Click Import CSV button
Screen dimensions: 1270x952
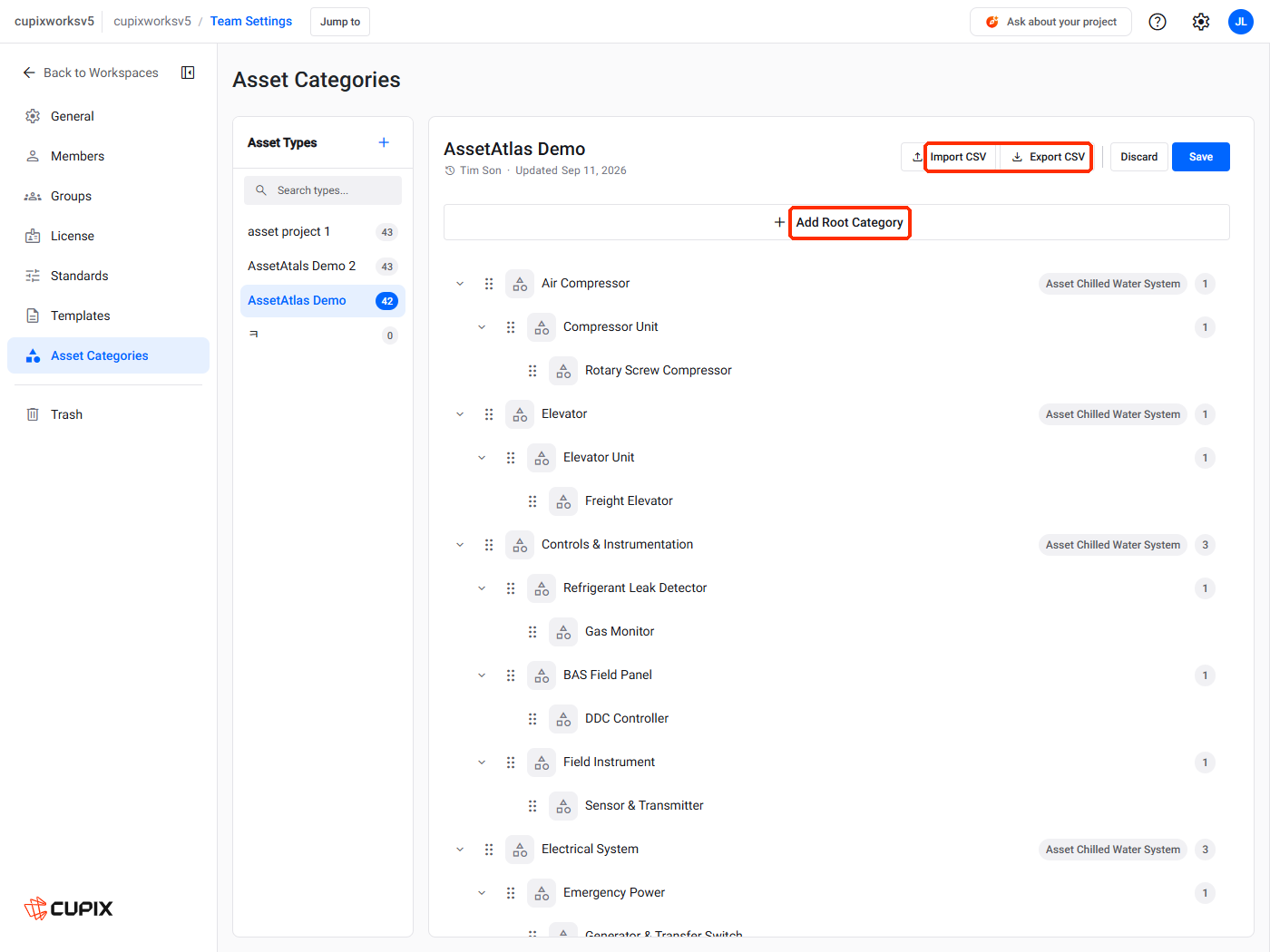click(x=949, y=157)
